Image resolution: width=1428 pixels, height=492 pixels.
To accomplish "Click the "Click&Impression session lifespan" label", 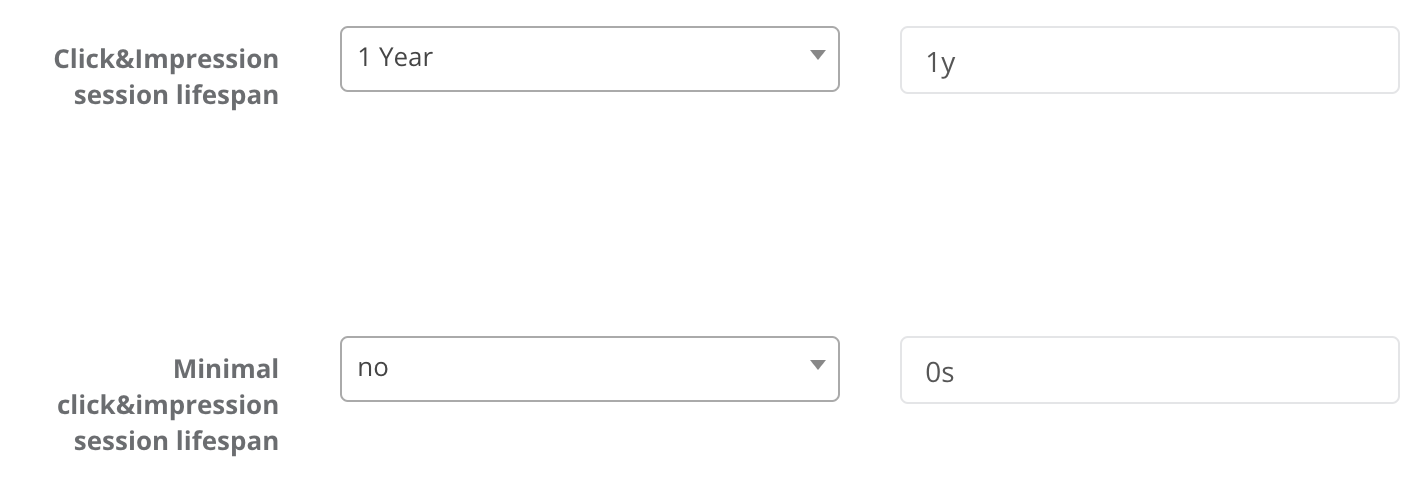I will (x=166, y=78).
